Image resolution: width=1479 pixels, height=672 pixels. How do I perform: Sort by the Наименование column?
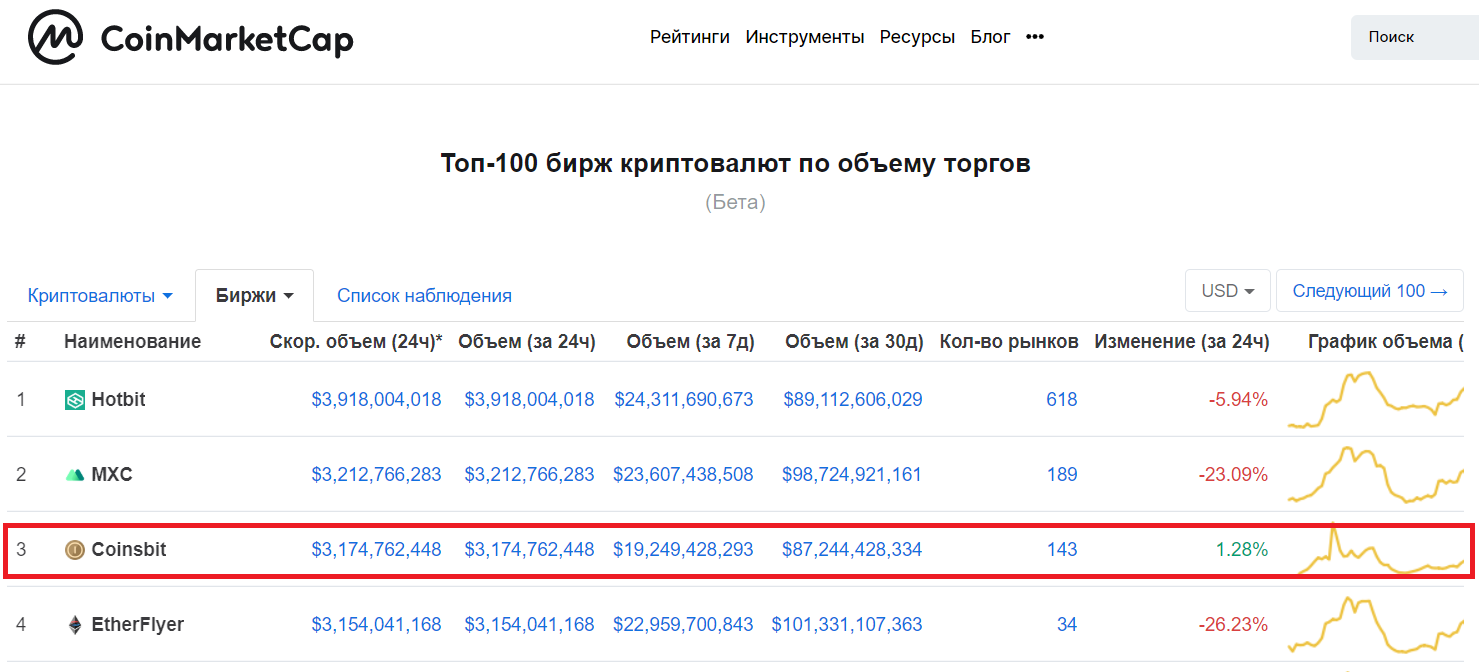(x=132, y=342)
